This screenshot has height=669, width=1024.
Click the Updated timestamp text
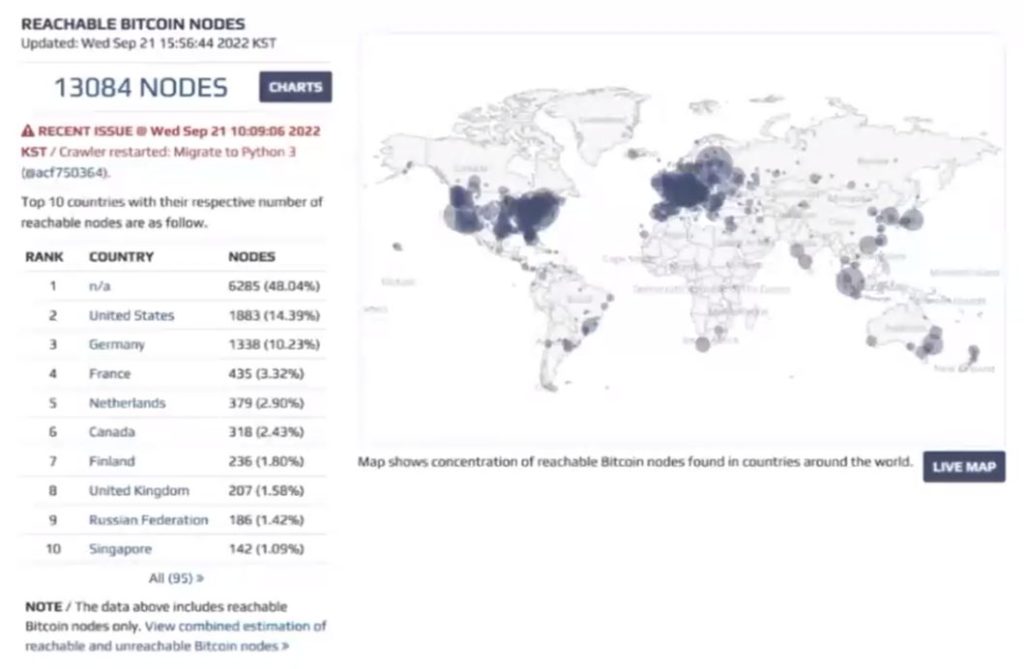tap(148, 43)
